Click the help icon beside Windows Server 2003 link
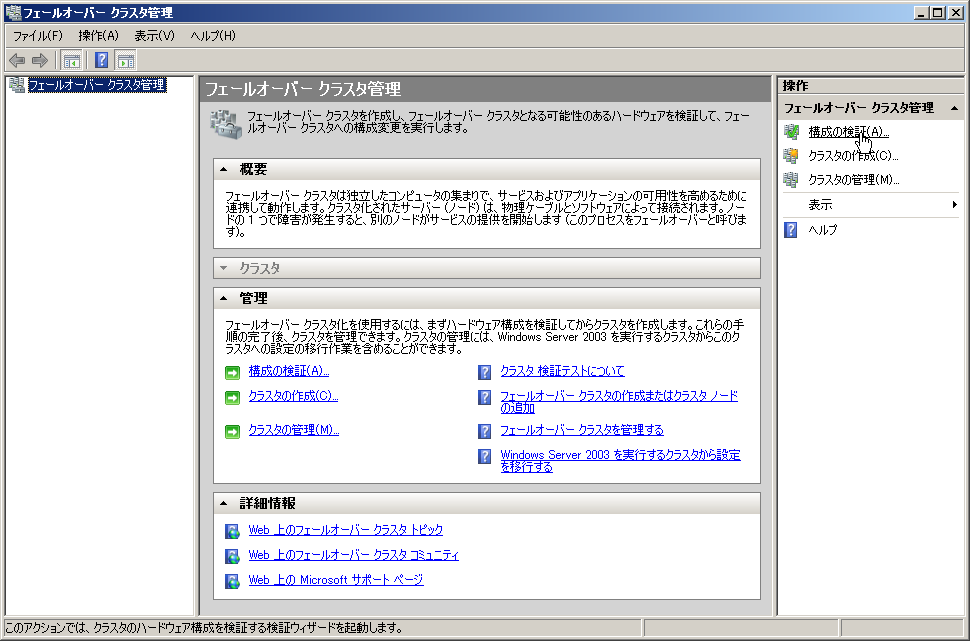 point(484,456)
